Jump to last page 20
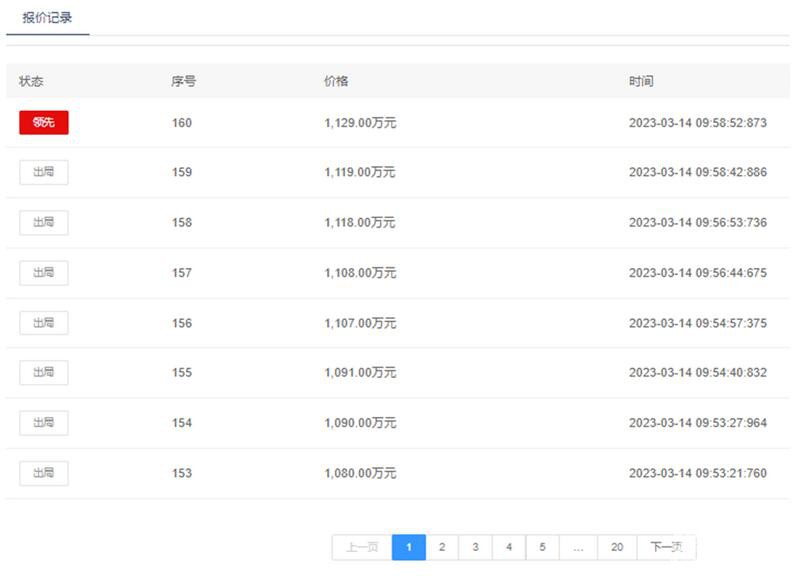 (x=617, y=547)
